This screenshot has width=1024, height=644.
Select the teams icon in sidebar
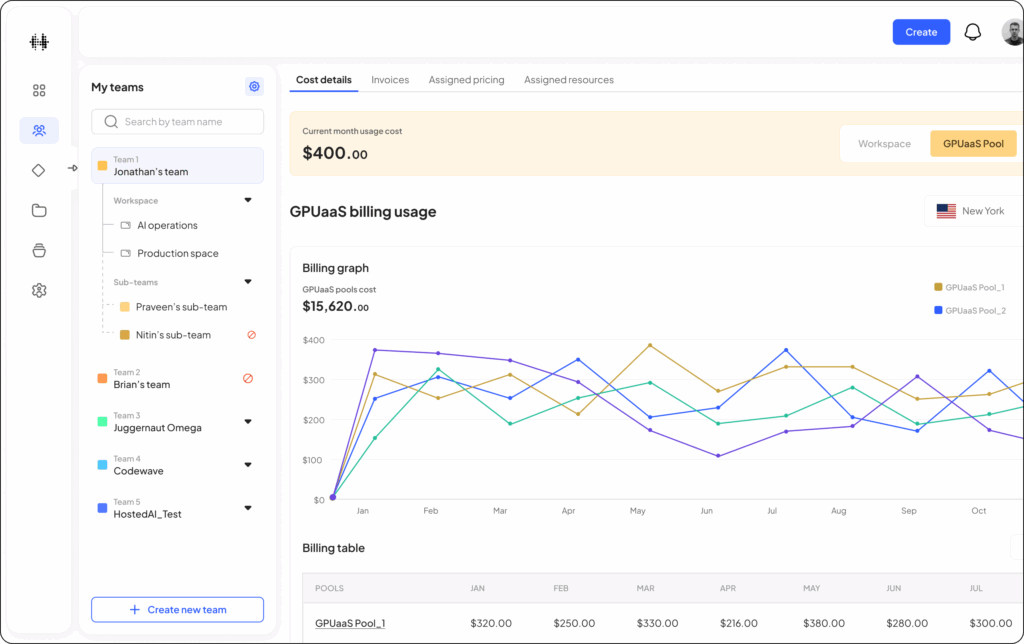[39, 130]
